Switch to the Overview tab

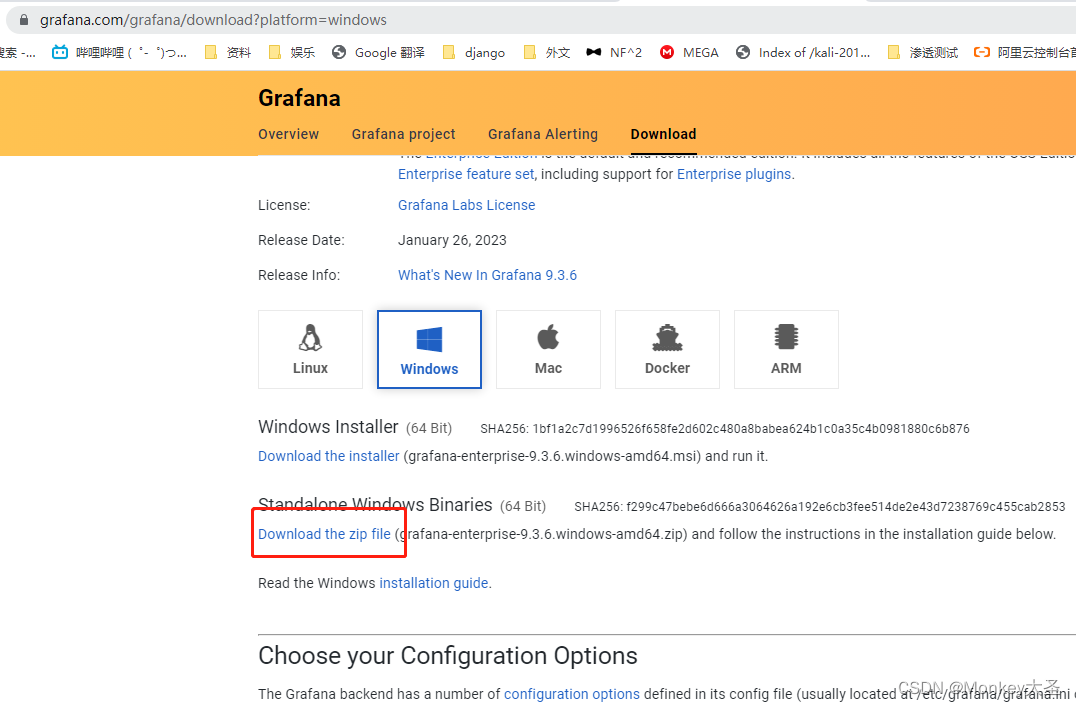tap(288, 134)
